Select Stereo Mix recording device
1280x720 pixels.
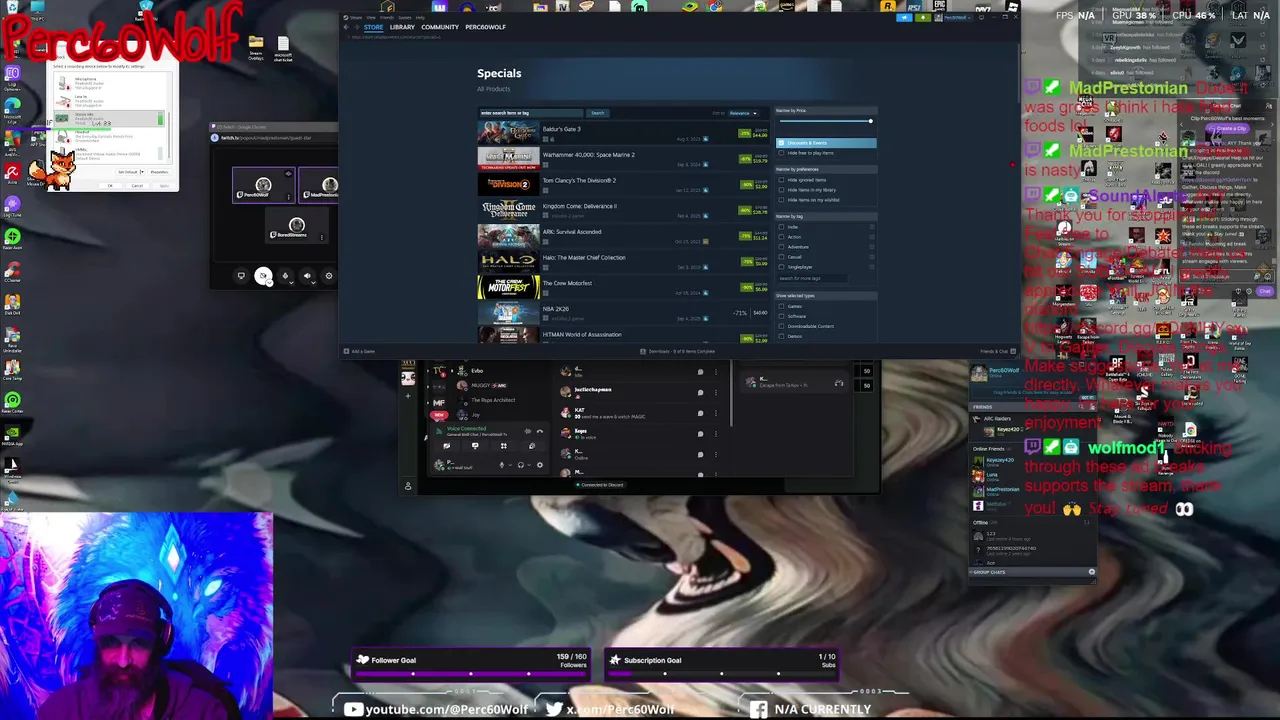[110, 118]
